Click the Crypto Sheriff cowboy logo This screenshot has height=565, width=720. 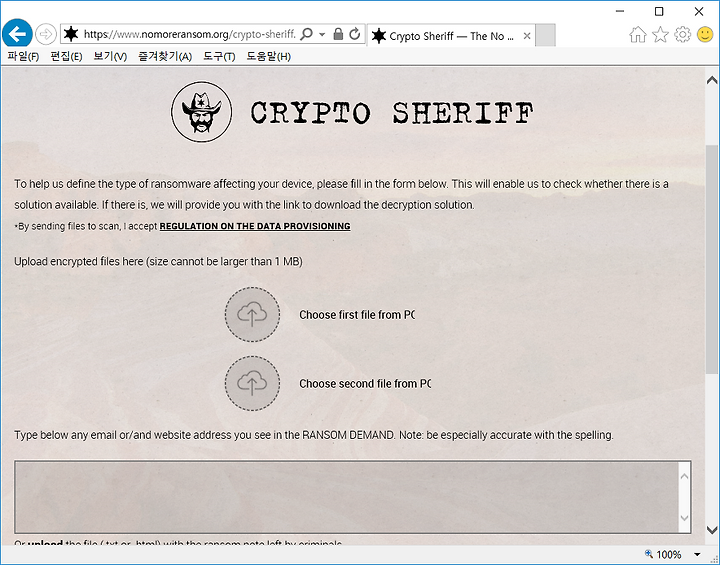pyautogui.click(x=202, y=112)
